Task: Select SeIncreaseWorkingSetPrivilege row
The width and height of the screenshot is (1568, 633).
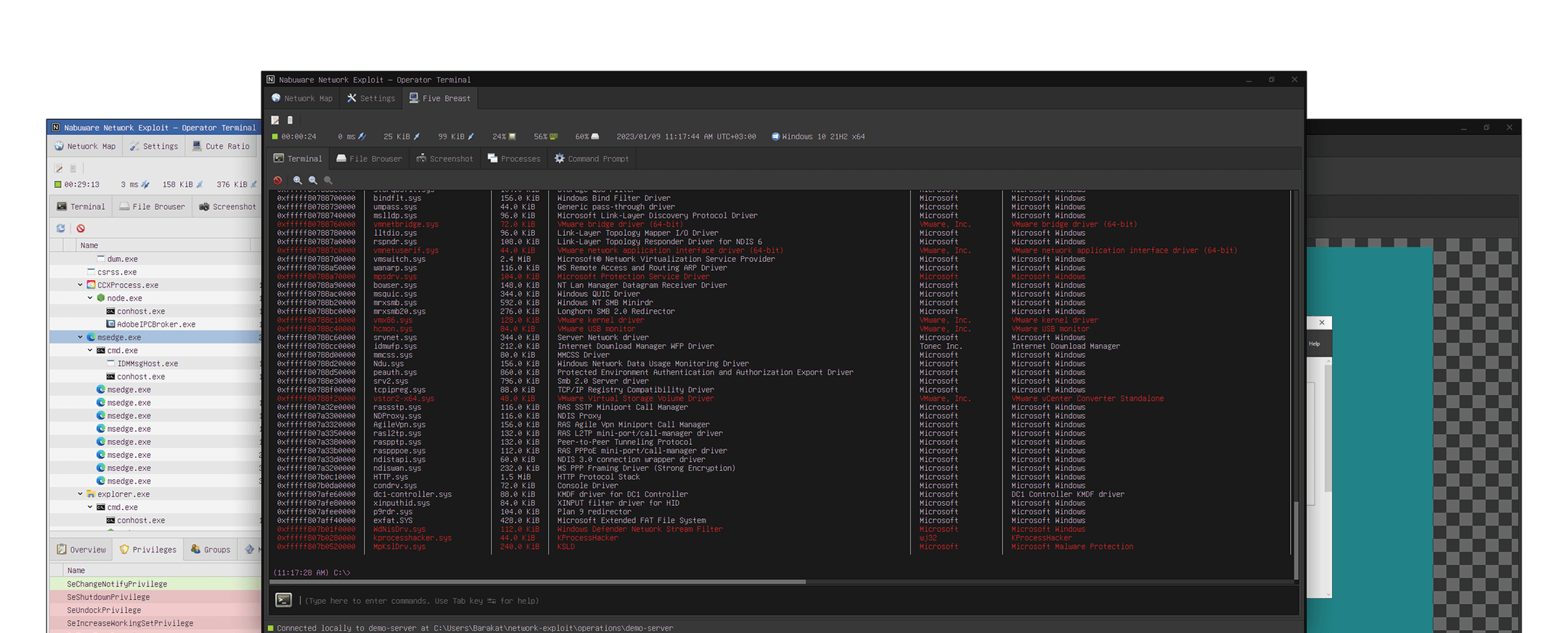Action: coord(155,623)
